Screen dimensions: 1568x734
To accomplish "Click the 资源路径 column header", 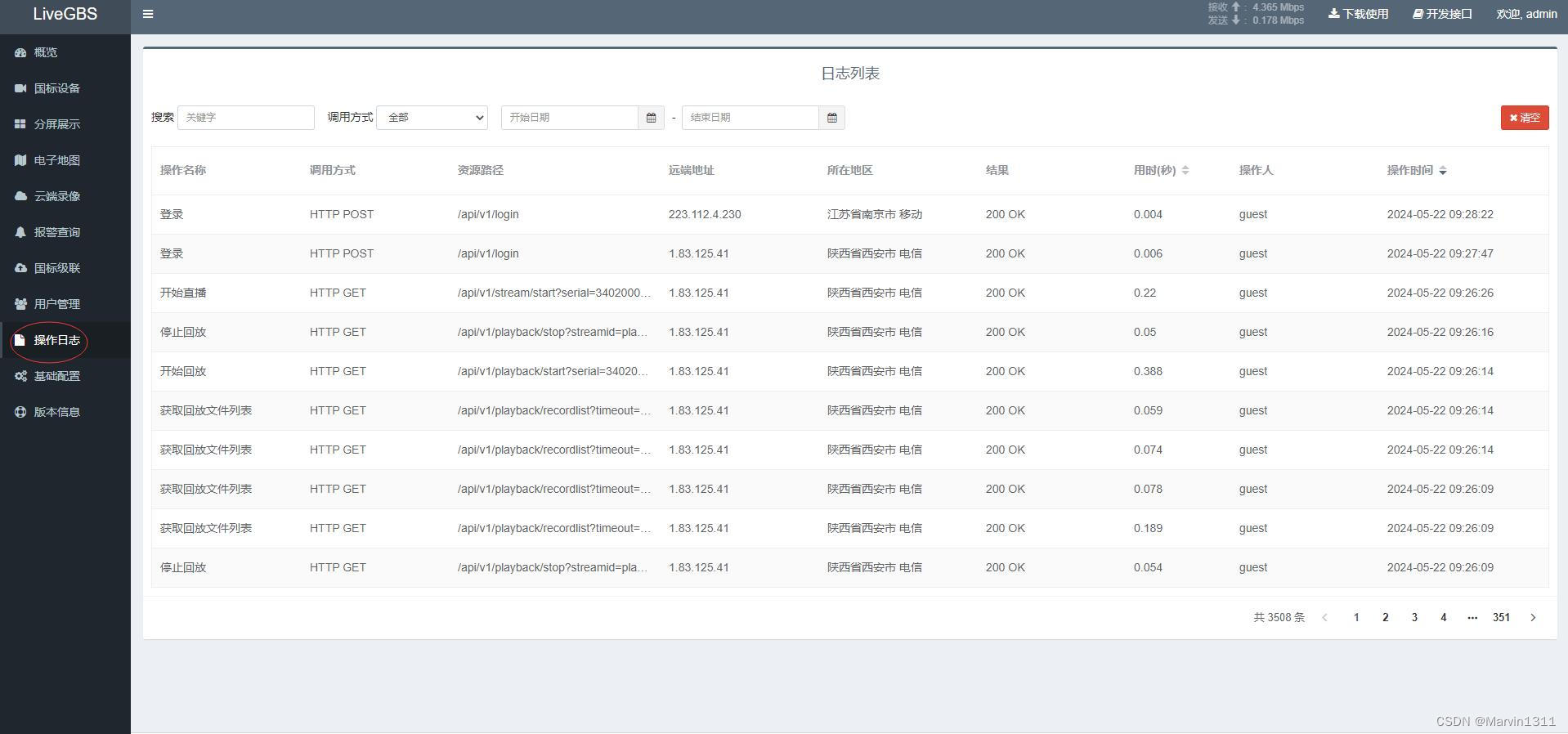I will tap(481, 170).
